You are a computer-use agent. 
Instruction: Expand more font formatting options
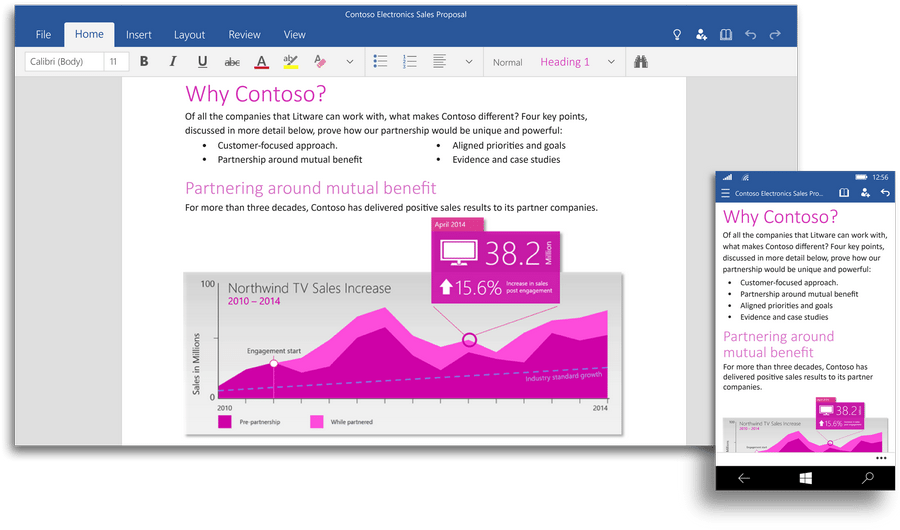point(349,62)
